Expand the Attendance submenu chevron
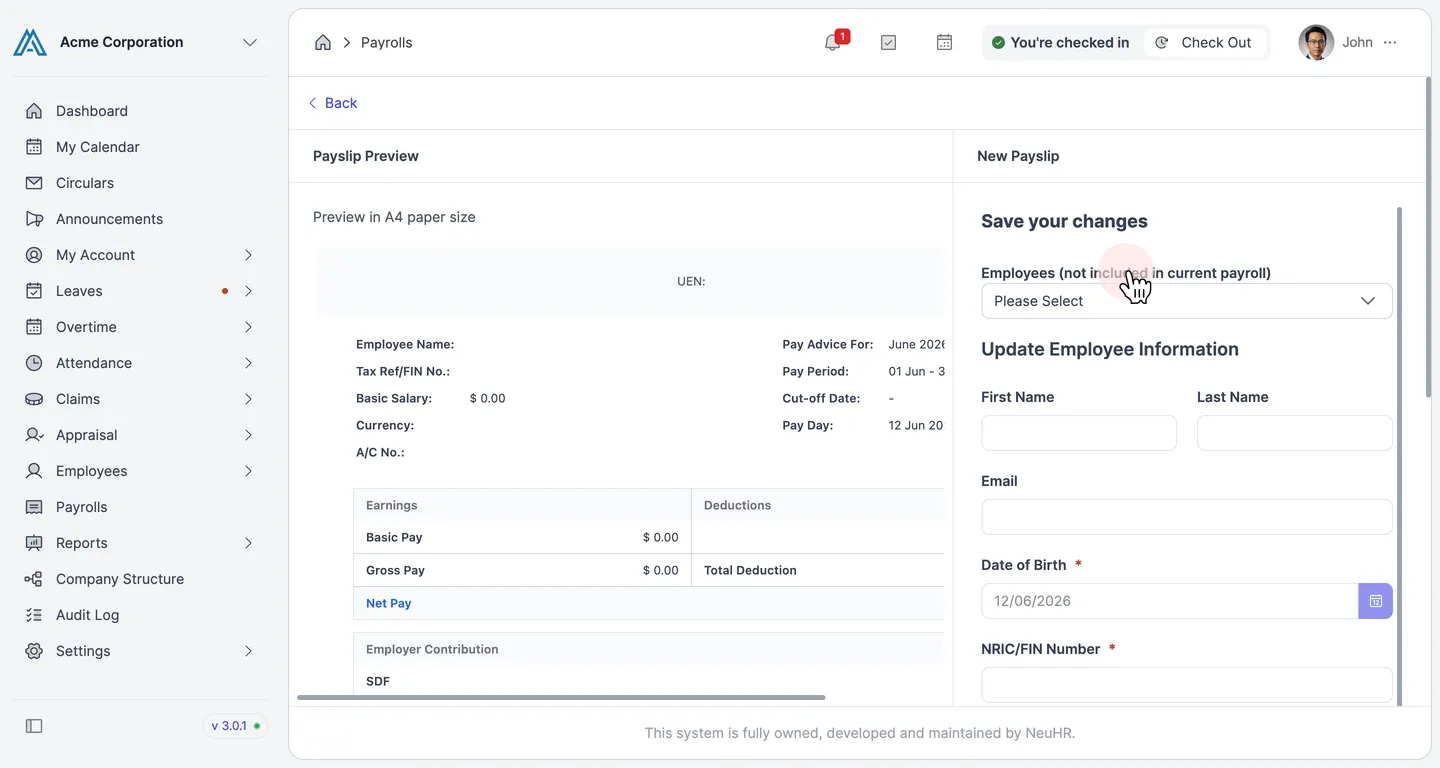This screenshot has width=1440, height=768. 248,363
